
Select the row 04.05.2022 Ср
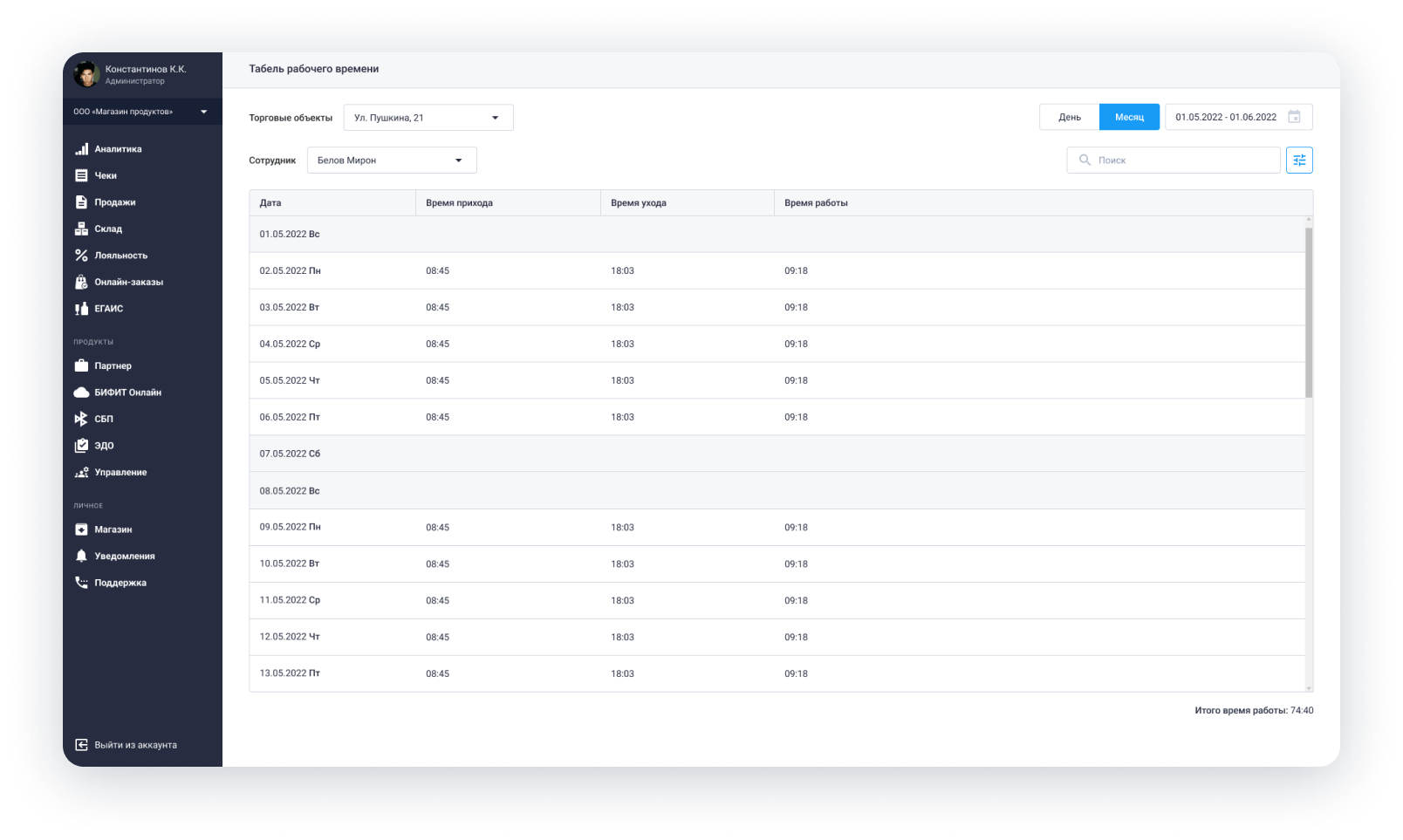coord(777,344)
